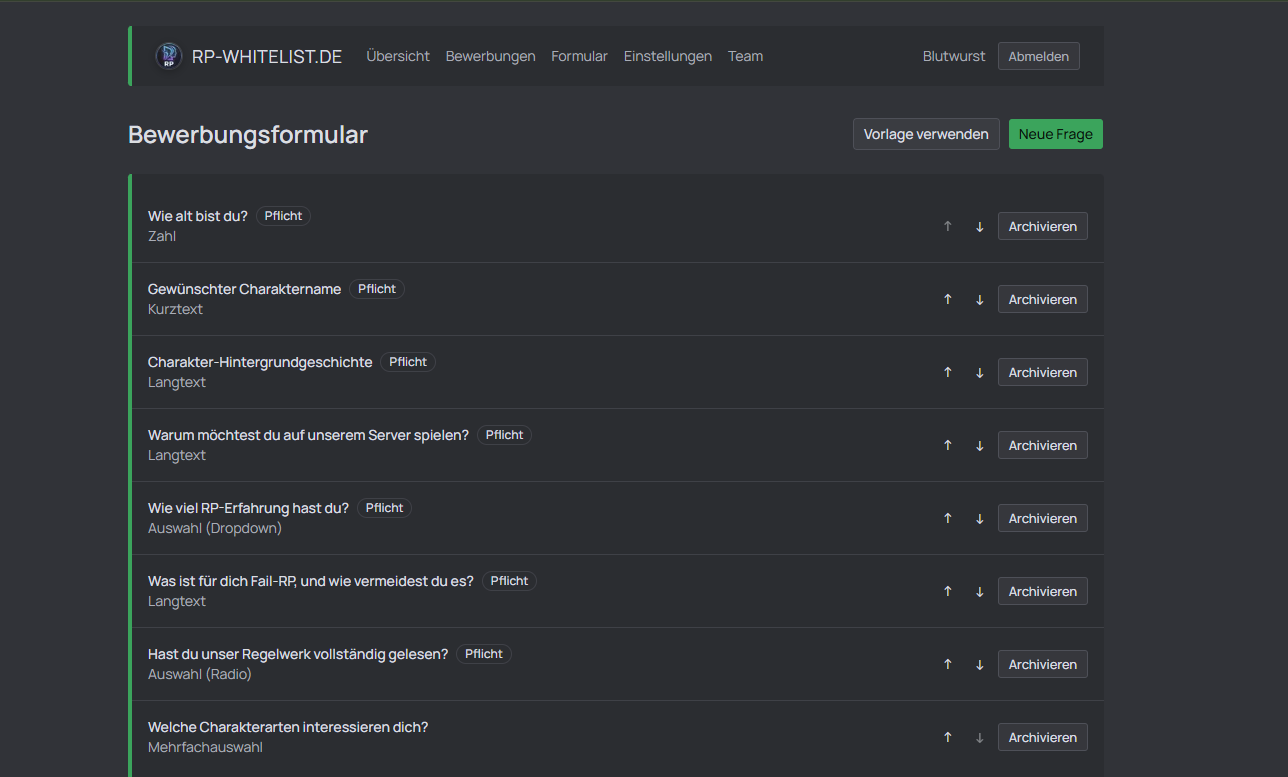Add a question with Neue Frage
Image resolution: width=1288 pixels, height=777 pixels.
point(1056,134)
